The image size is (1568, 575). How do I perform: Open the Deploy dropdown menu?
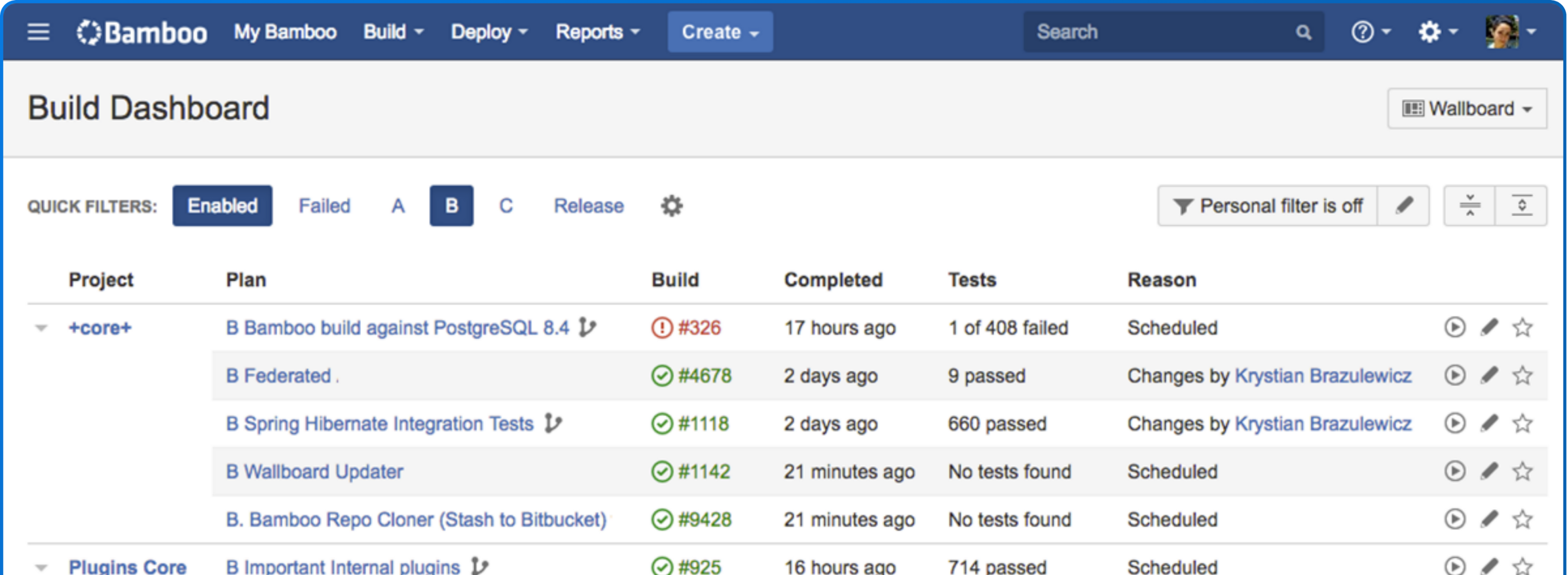click(x=489, y=32)
